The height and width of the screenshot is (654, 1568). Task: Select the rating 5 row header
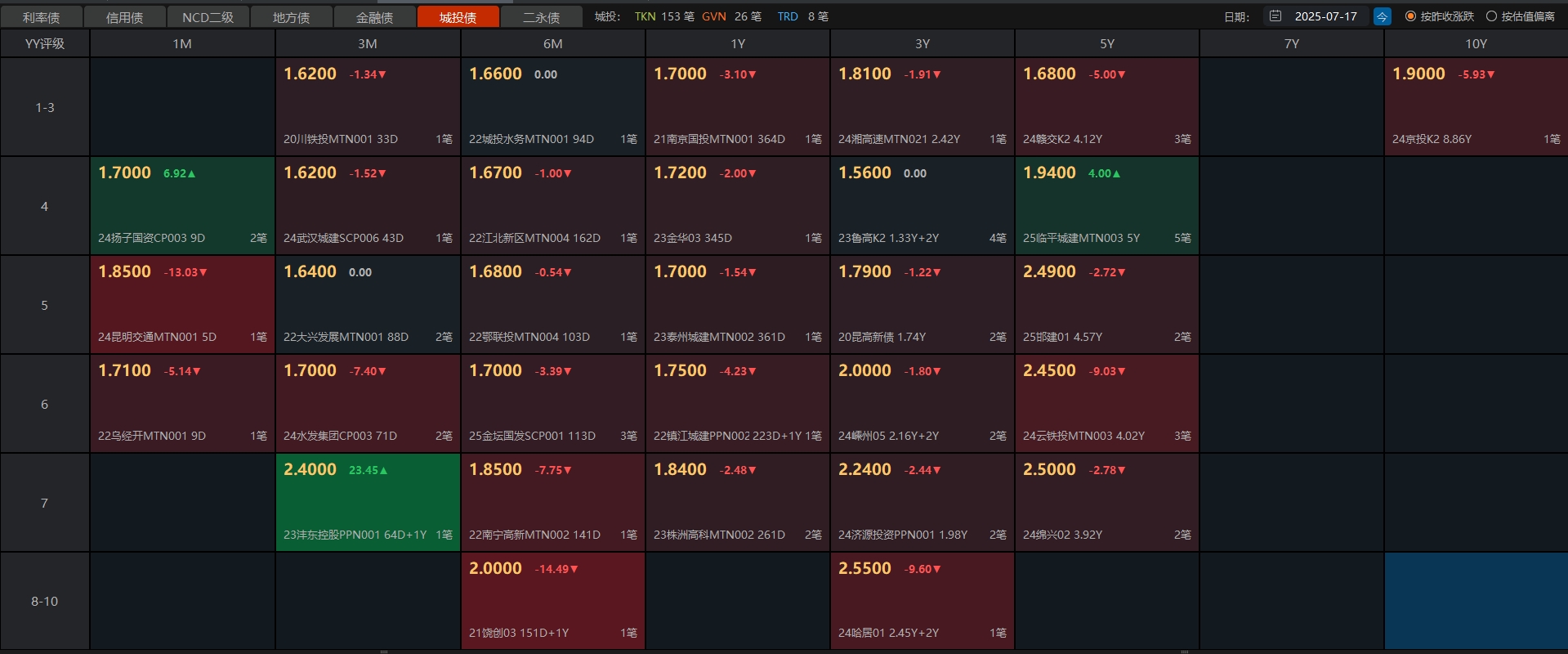tap(45, 305)
